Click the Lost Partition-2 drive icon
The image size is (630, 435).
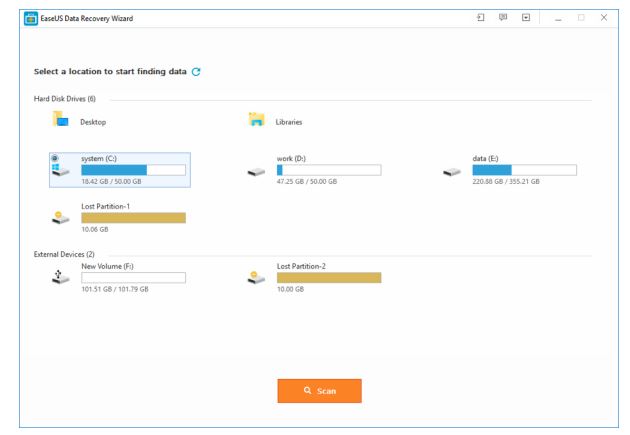coord(256,278)
